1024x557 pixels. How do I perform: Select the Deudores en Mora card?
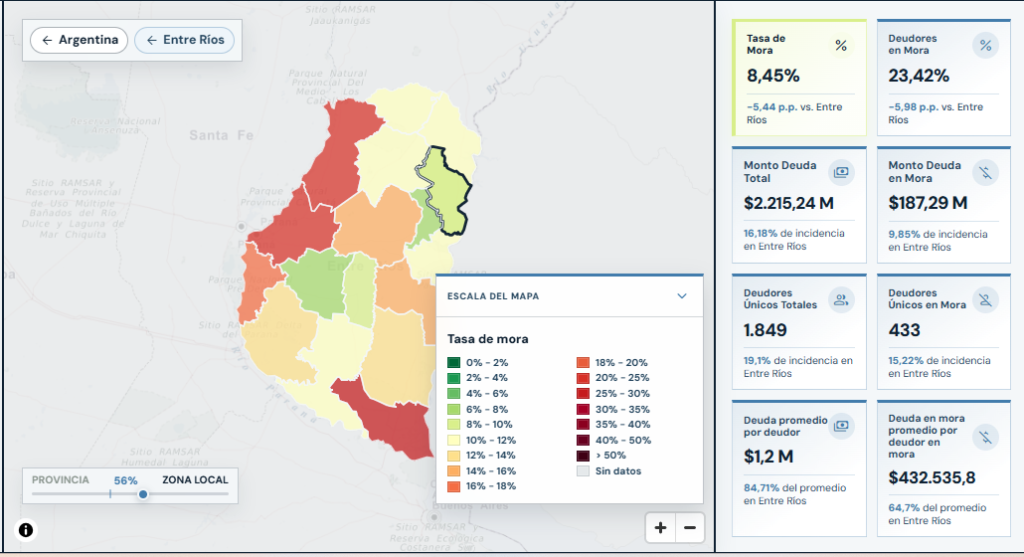[944, 78]
